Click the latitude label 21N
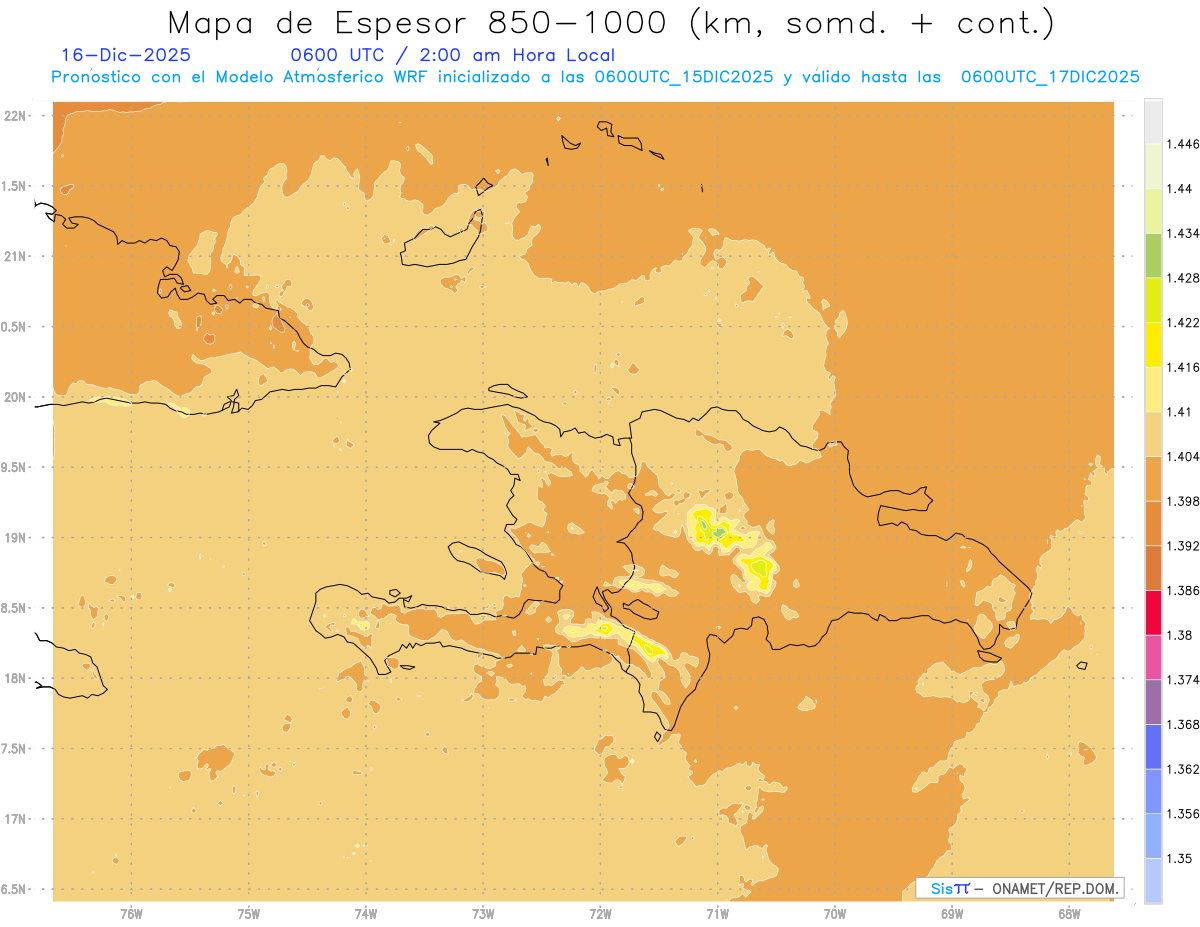The width and height of the screenshot is (1200, 927). click(x=15, y=257)
